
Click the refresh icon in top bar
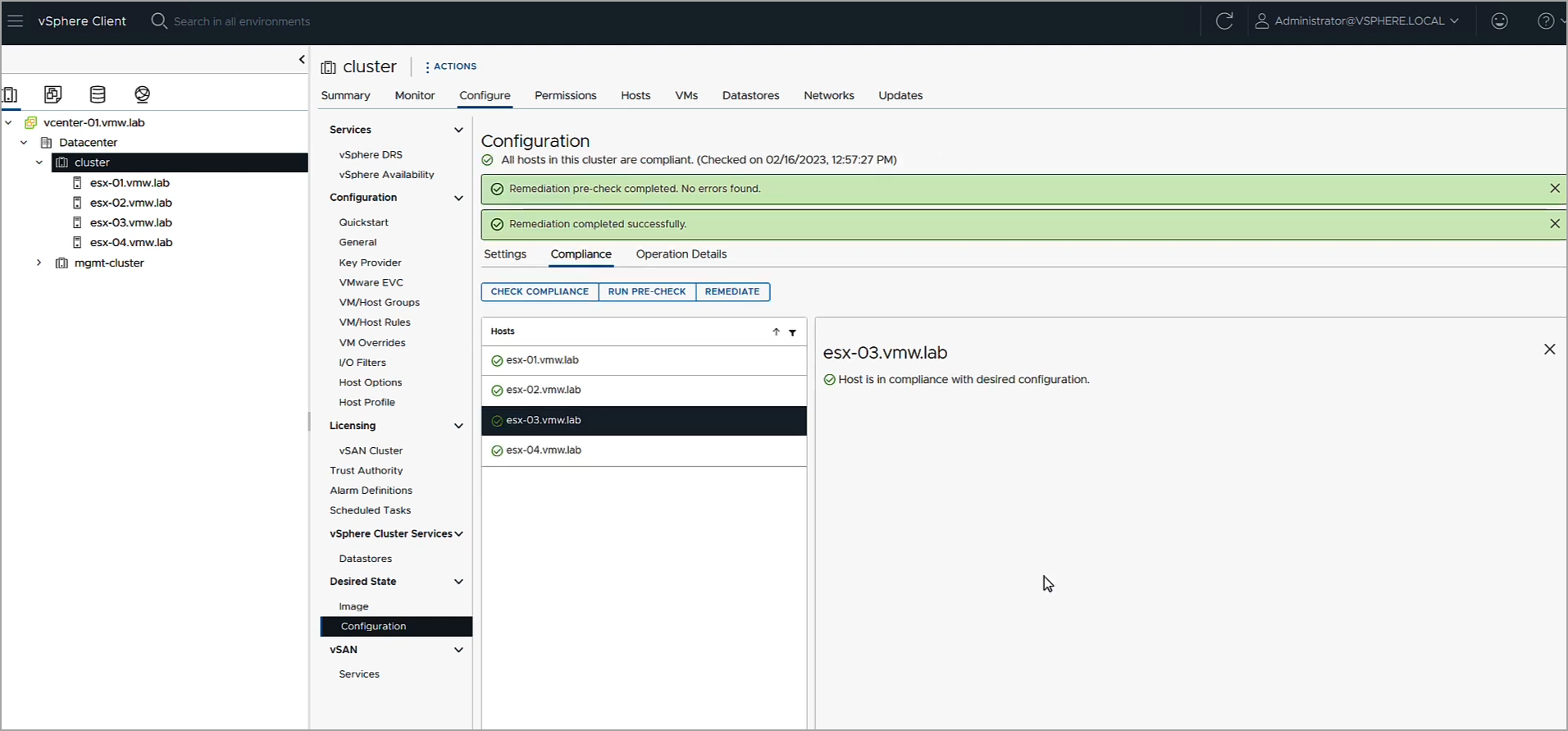1224,21
